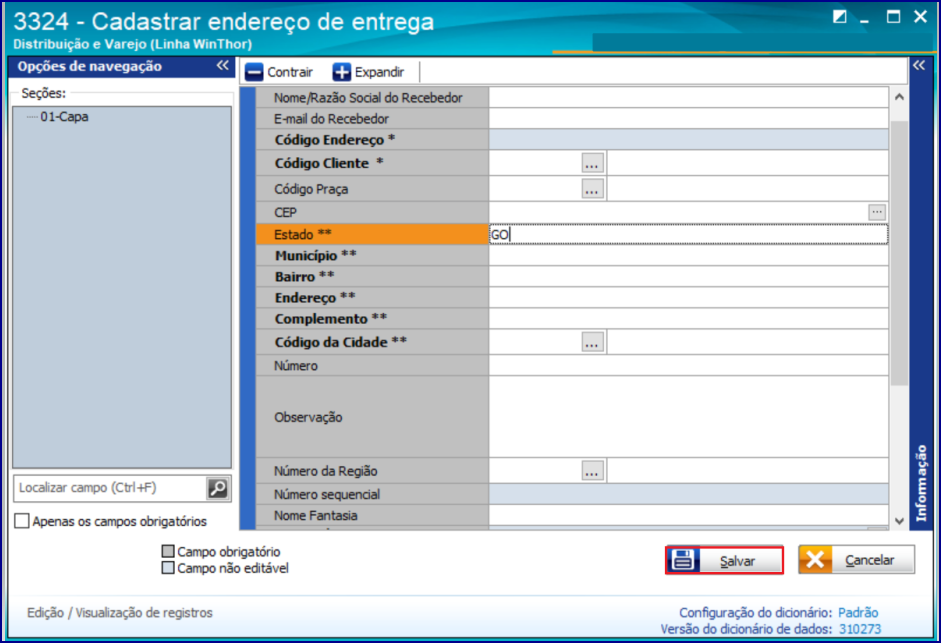Click the Código da Cidade code input

[x=535, y=342]
